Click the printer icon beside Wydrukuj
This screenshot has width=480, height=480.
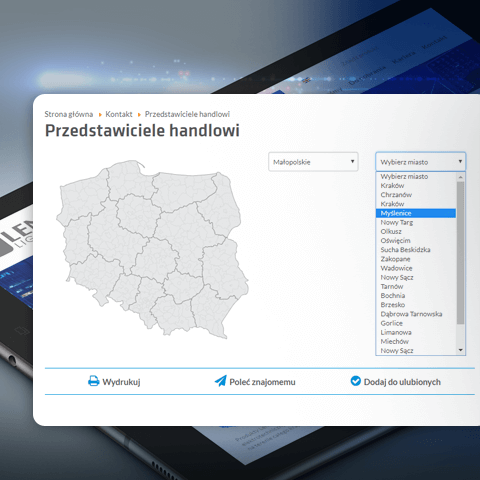click(x=94, y=381)
